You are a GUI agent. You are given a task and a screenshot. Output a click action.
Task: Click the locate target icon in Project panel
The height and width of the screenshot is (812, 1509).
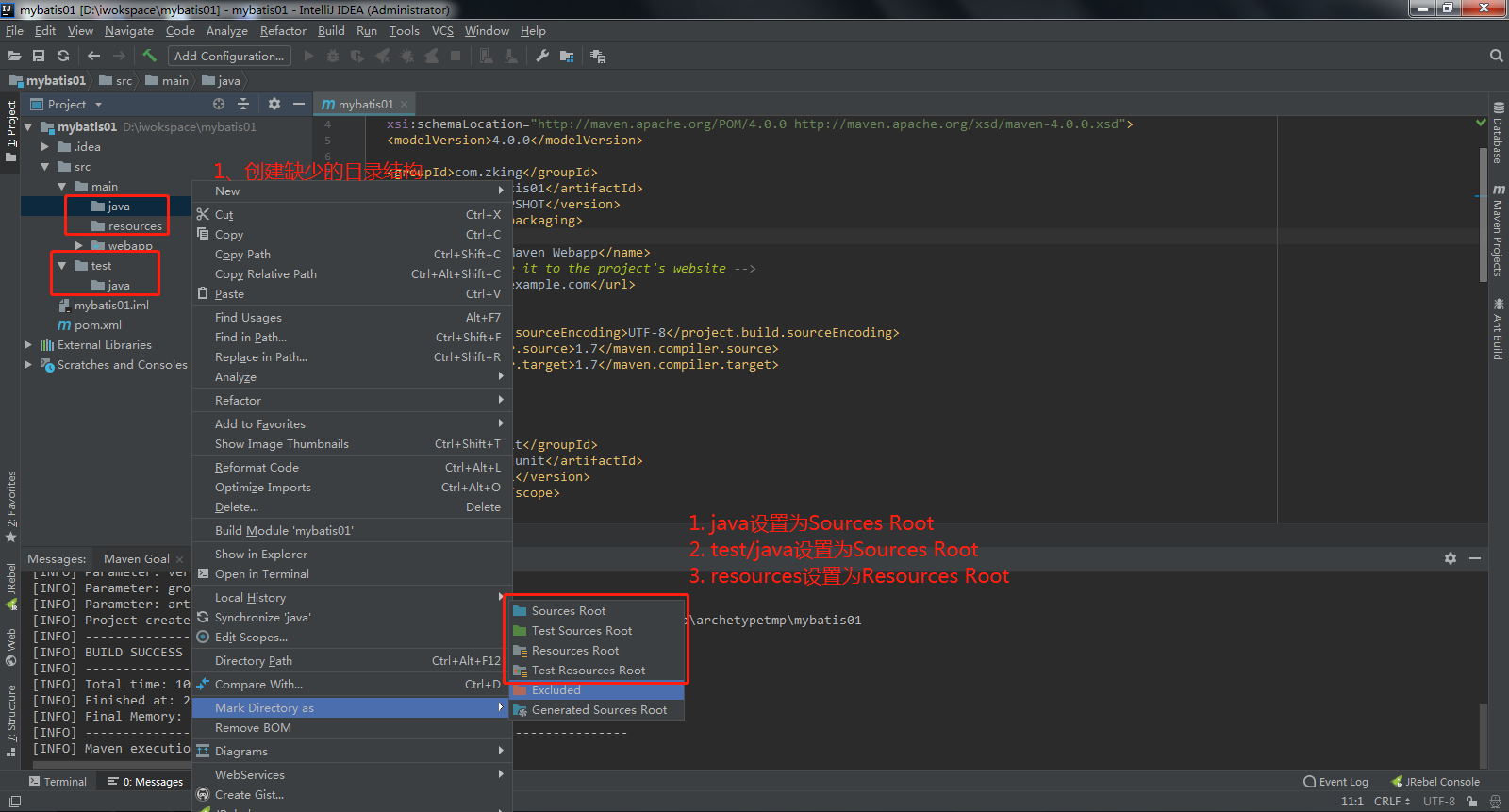click(x=219, y=104)
